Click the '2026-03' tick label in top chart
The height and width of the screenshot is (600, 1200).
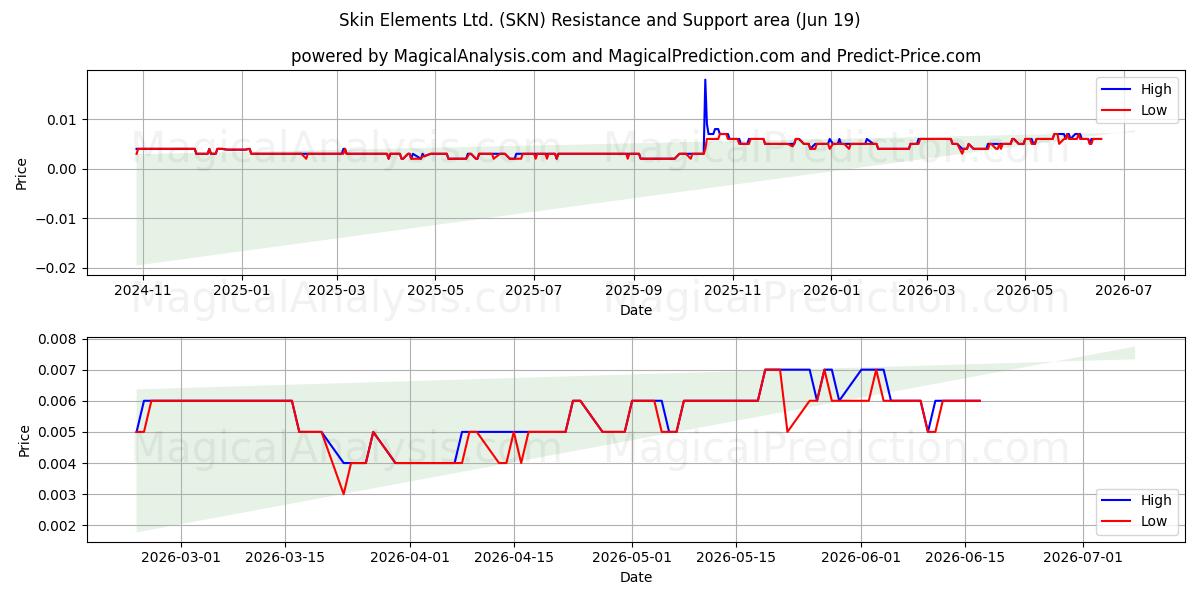(x=926, y=290)
